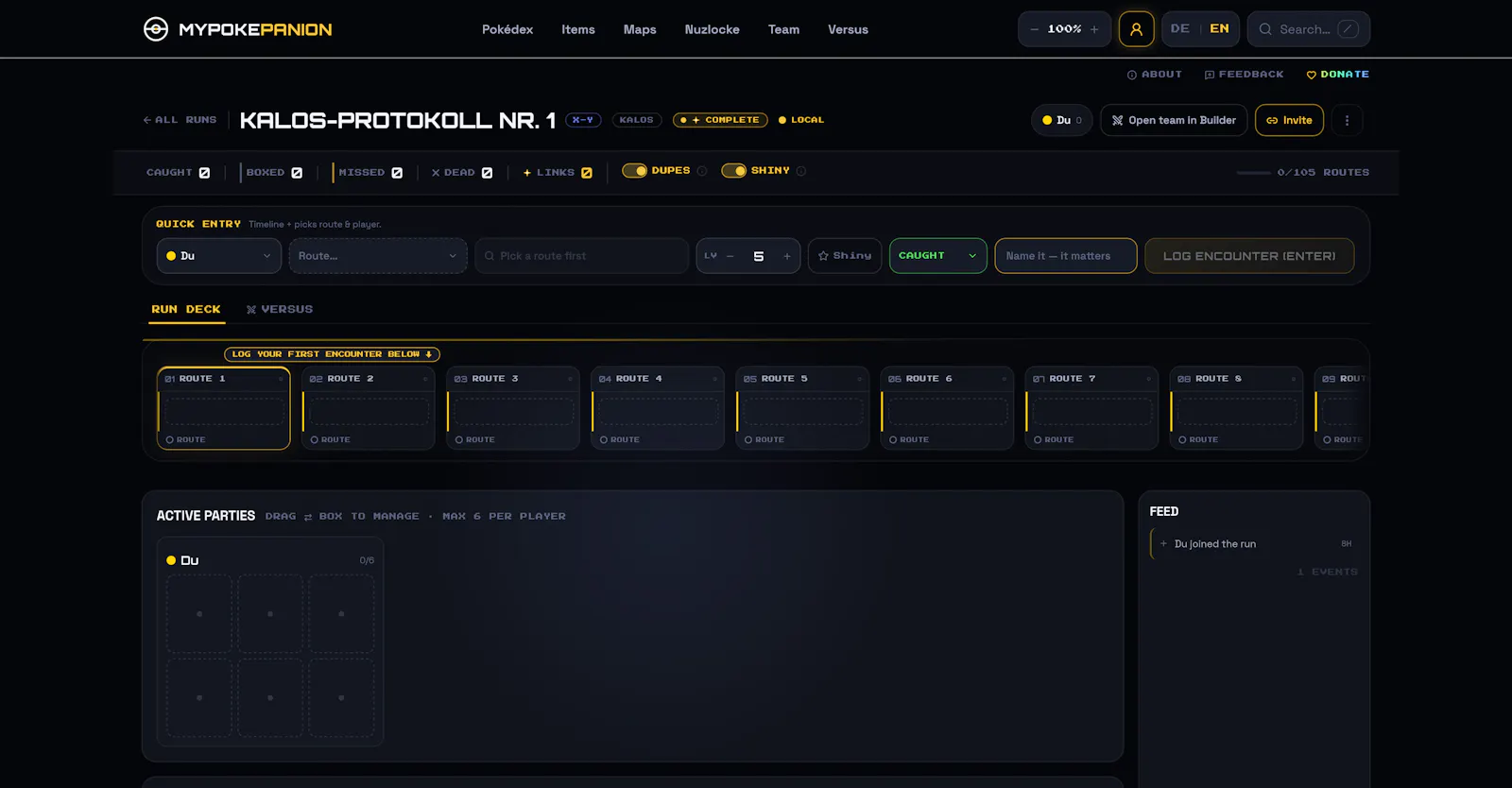Open the Route… selector dropdown

point(378,256)
